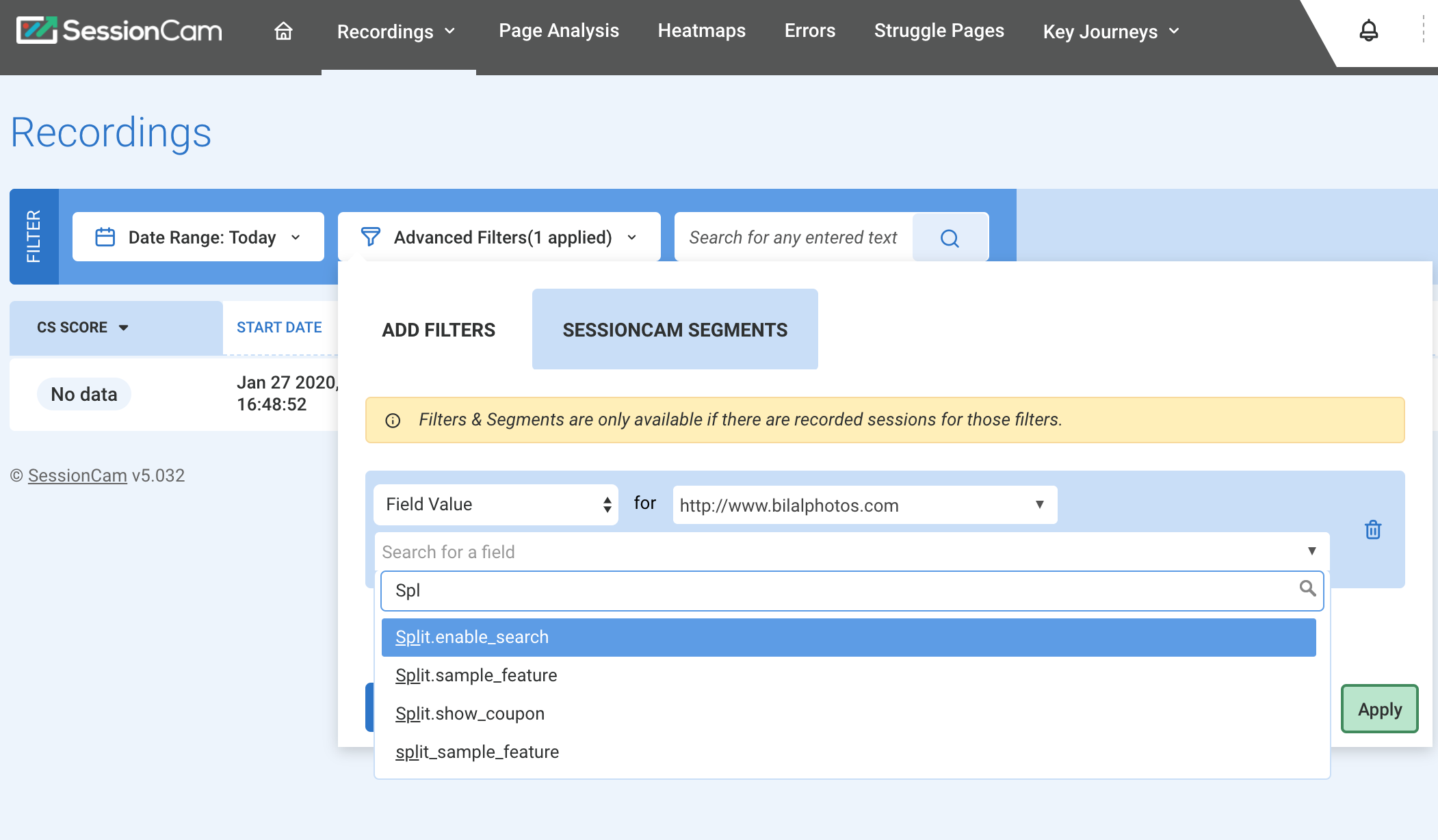Click the calendar icon in Date Range
This screenshot has width=1438, height=840.
click(x=105, y=237)
